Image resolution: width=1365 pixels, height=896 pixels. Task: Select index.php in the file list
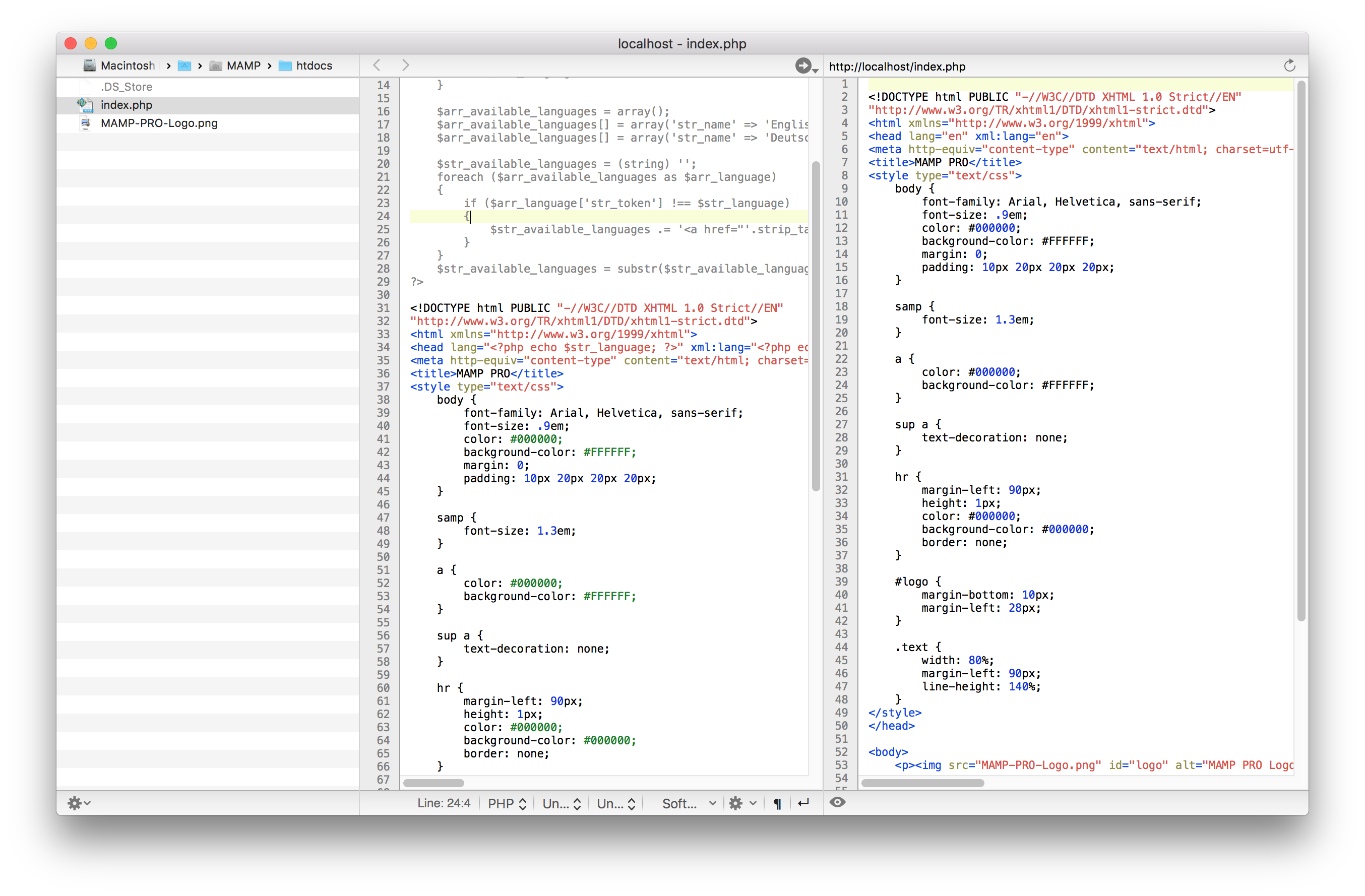click(208, 105)
